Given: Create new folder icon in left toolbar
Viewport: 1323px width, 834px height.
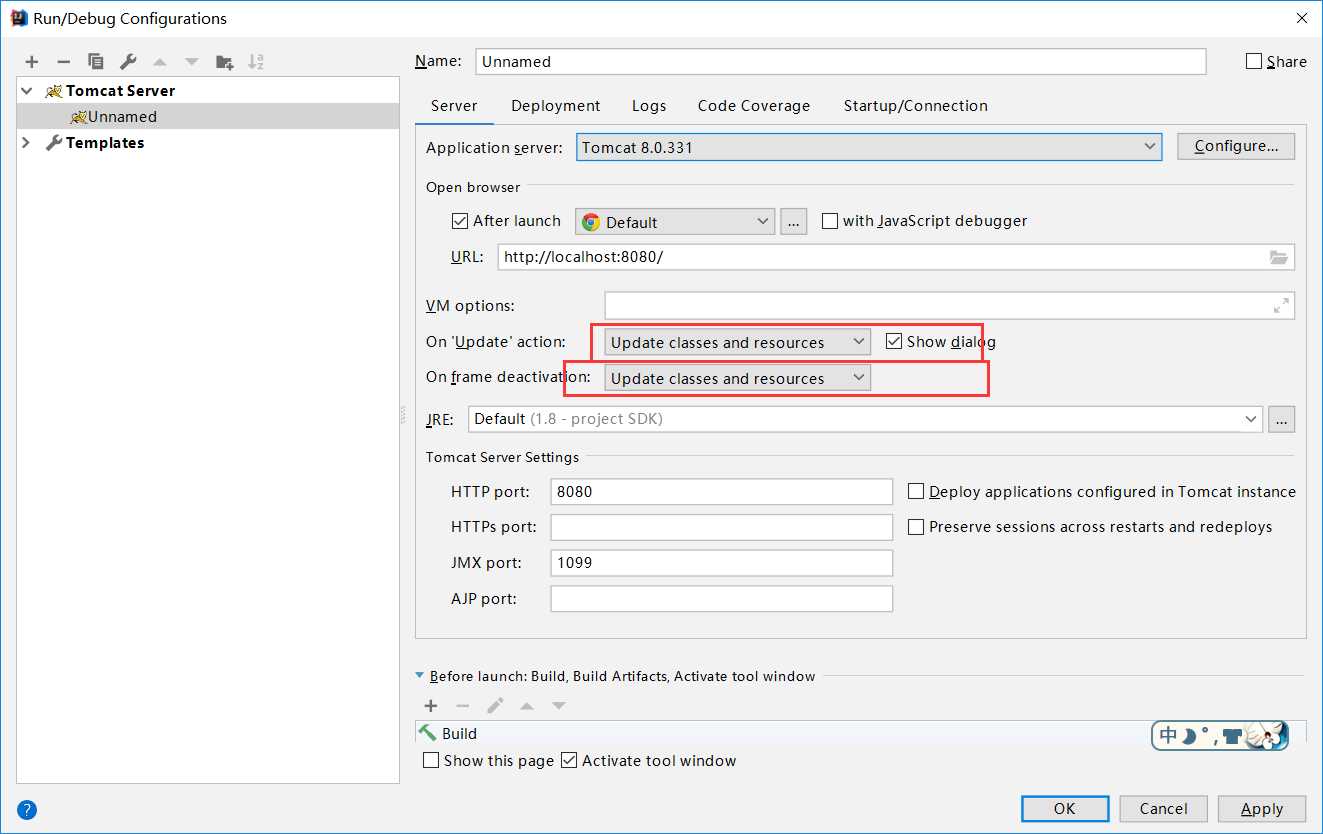Looking at the screenshot, I should [225, 62].
